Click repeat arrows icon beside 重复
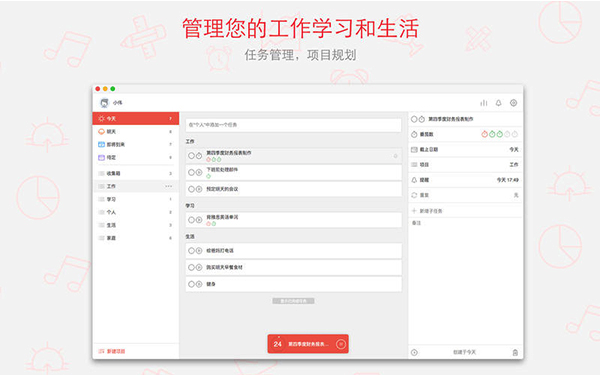This screenshot has height=375, width=601. click(x=414, y=195)
